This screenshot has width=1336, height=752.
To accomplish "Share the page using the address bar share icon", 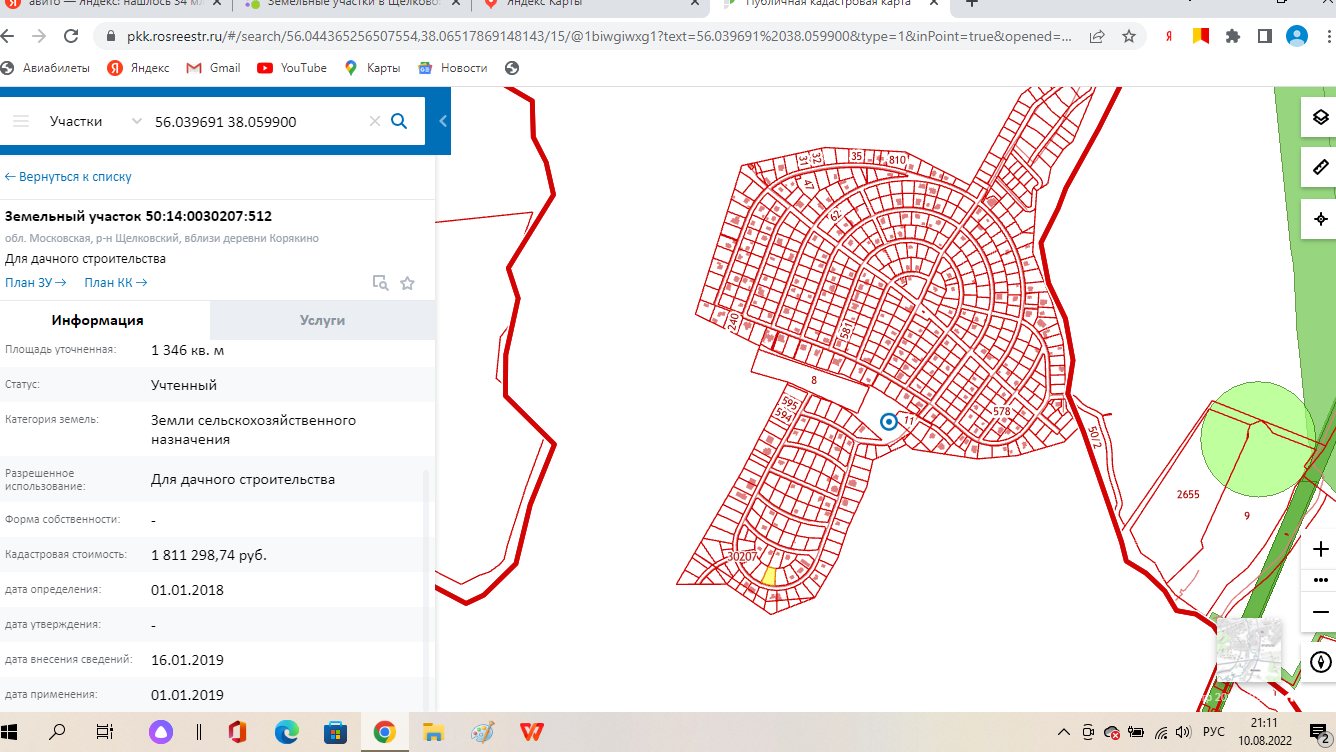I will (1097, 36).
